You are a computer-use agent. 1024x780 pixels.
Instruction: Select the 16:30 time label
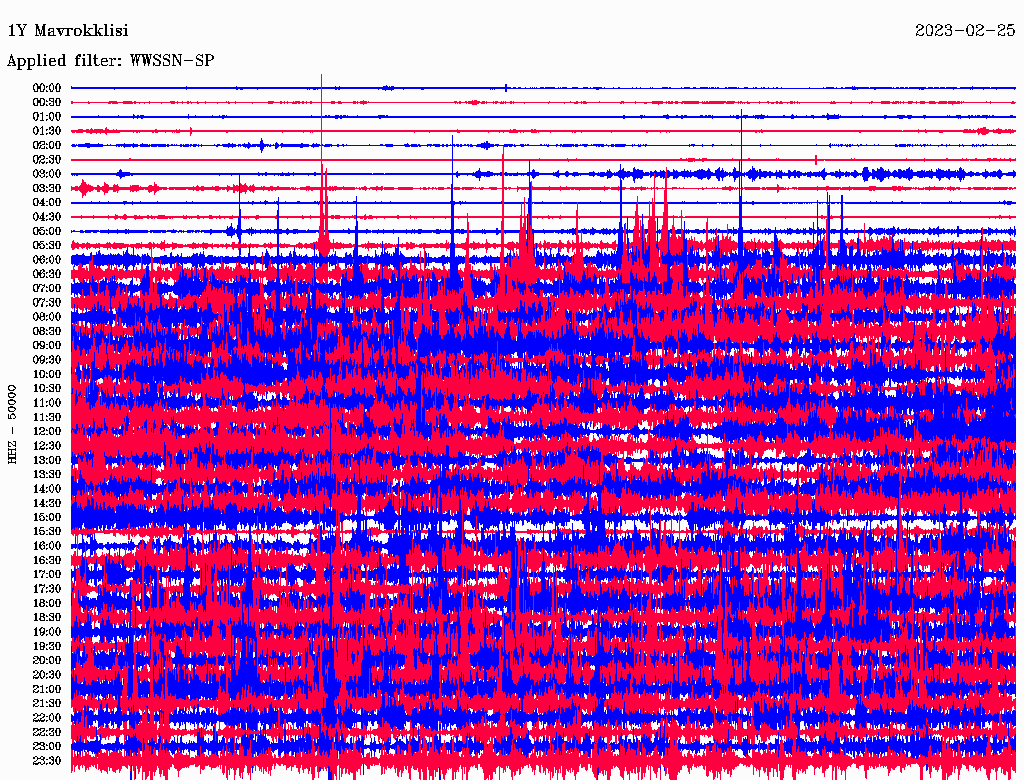click(x=47, y=561)
